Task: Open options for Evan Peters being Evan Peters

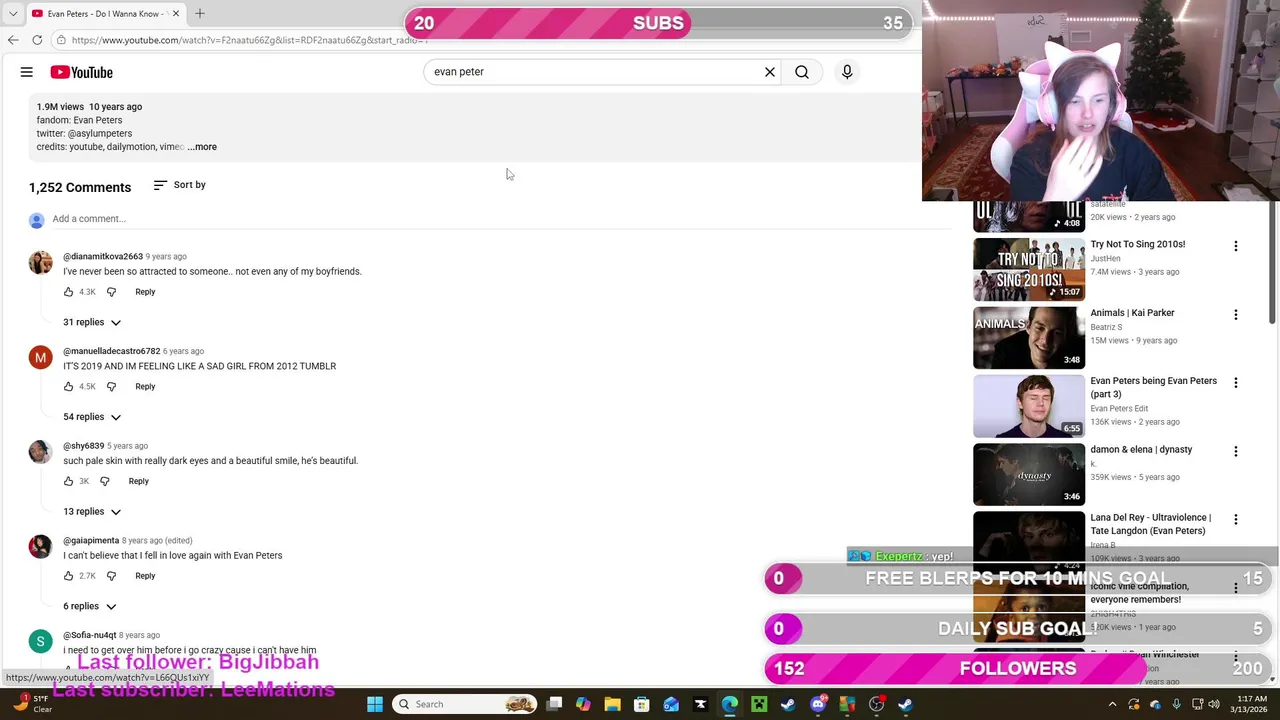Action: pos(1235,383)
